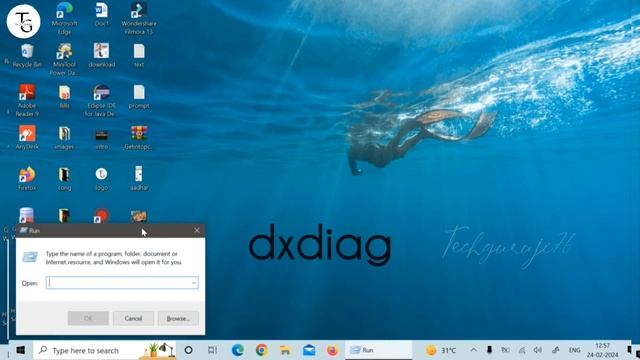640x360 pixels.
Task: Open File Explorer from the taskbar
Action: tap(285, 350)
